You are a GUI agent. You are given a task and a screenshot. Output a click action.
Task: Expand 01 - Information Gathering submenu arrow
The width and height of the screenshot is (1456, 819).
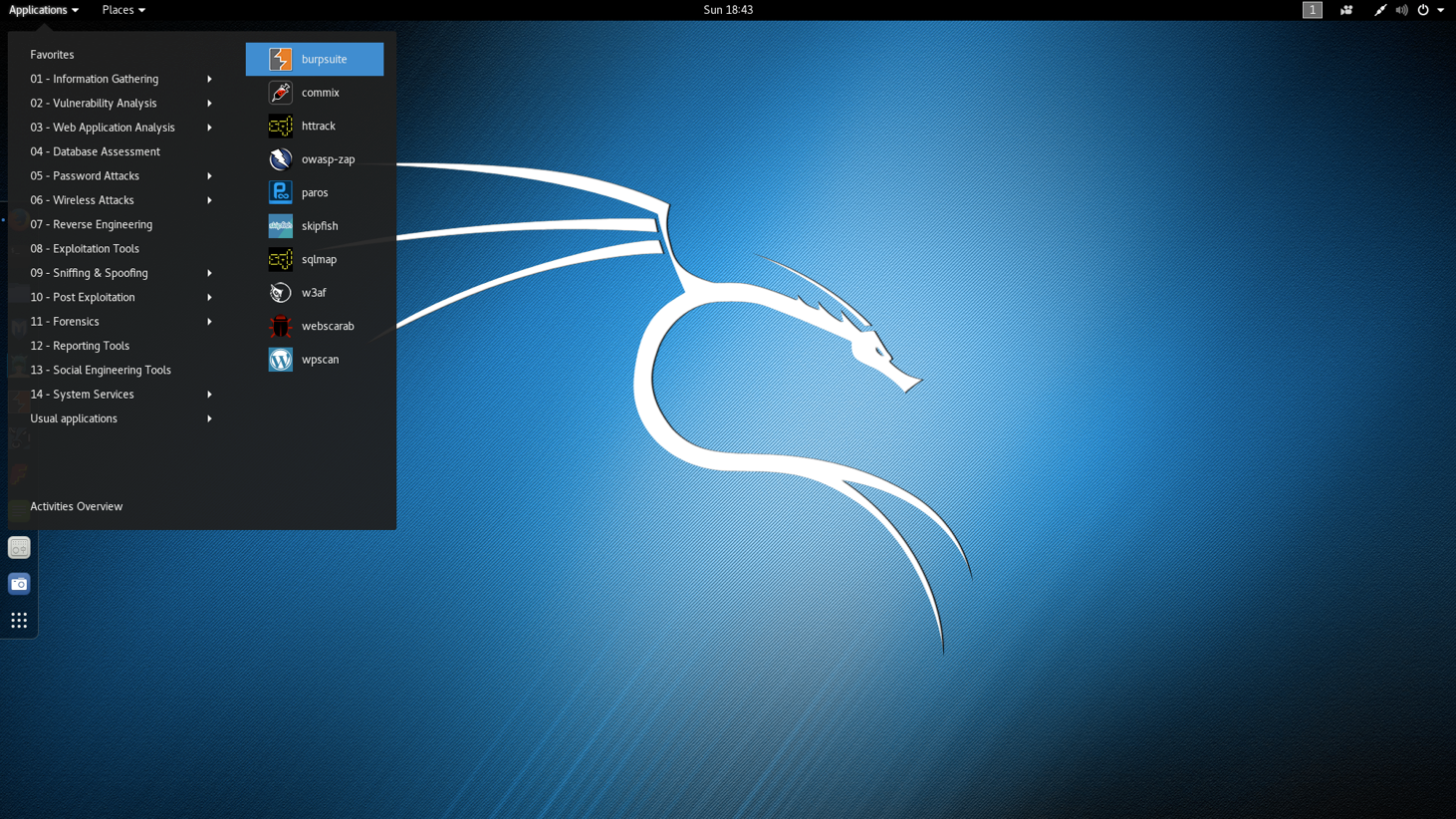pyautogui.click(x=209, y=79)
